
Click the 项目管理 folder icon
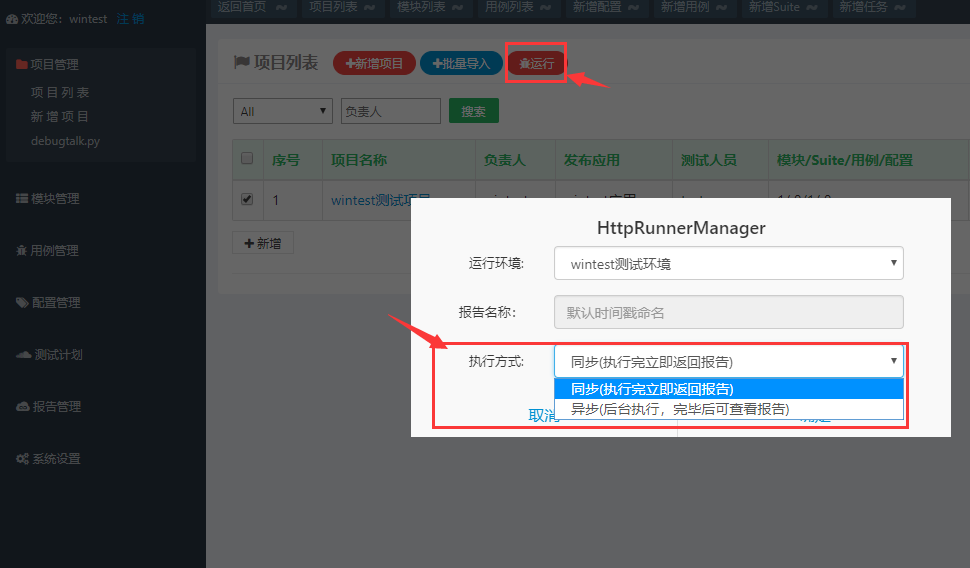[x=22, y=65]
